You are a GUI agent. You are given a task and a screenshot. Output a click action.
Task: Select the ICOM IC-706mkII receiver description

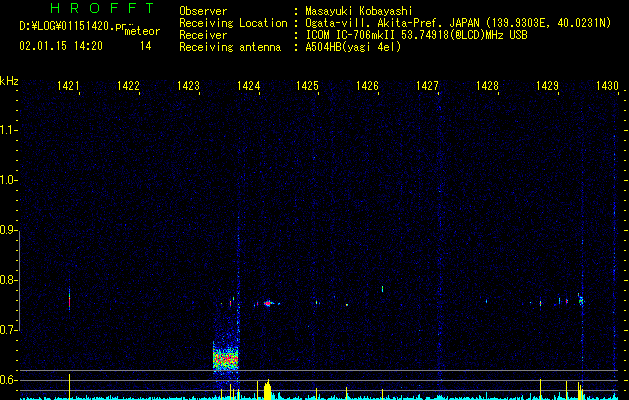pyautogui.click(x=416, y=35)
